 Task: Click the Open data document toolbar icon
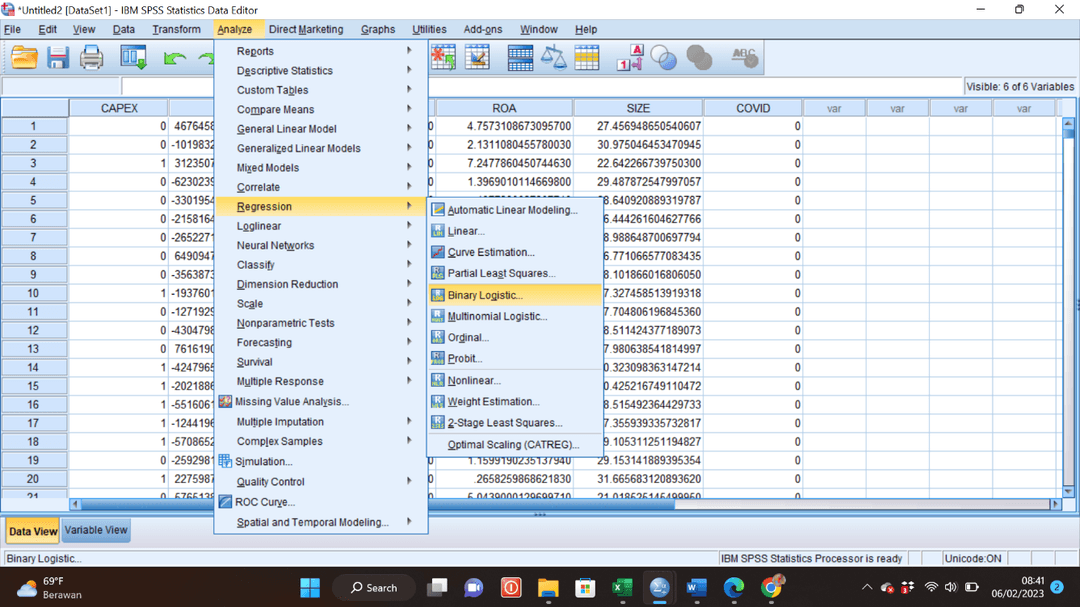pyautogui.click(x=24, y=58)
